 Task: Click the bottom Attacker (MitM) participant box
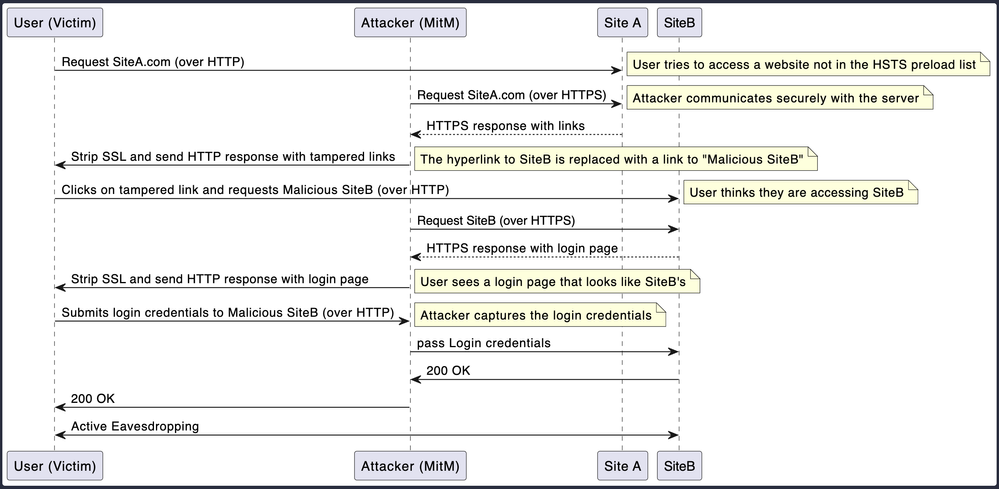coord(410,465)
